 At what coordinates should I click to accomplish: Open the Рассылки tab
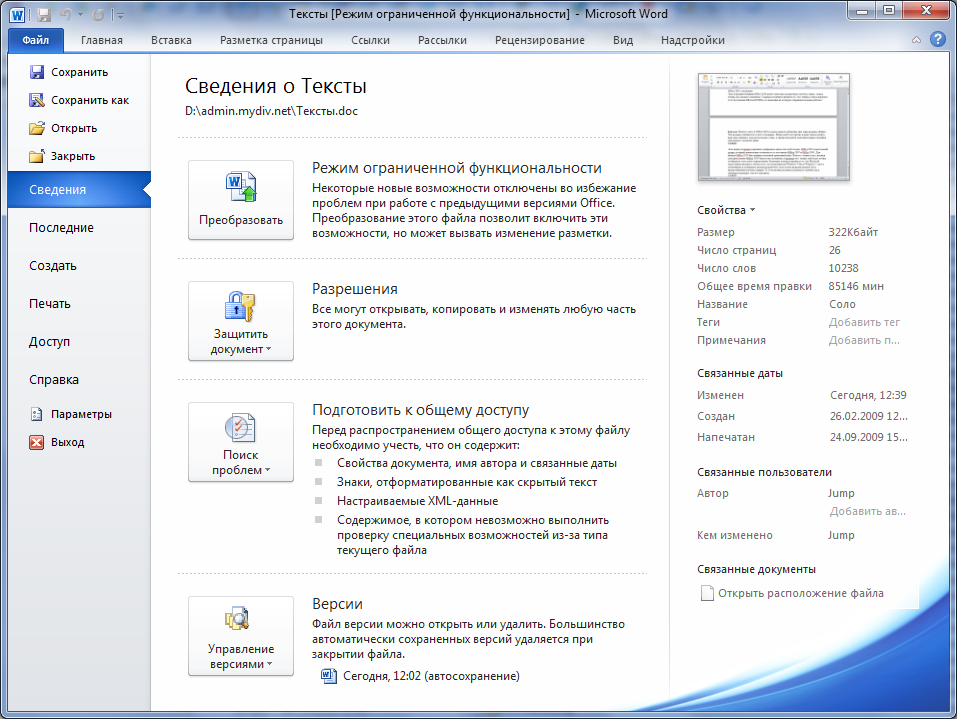tap(442, 40)
